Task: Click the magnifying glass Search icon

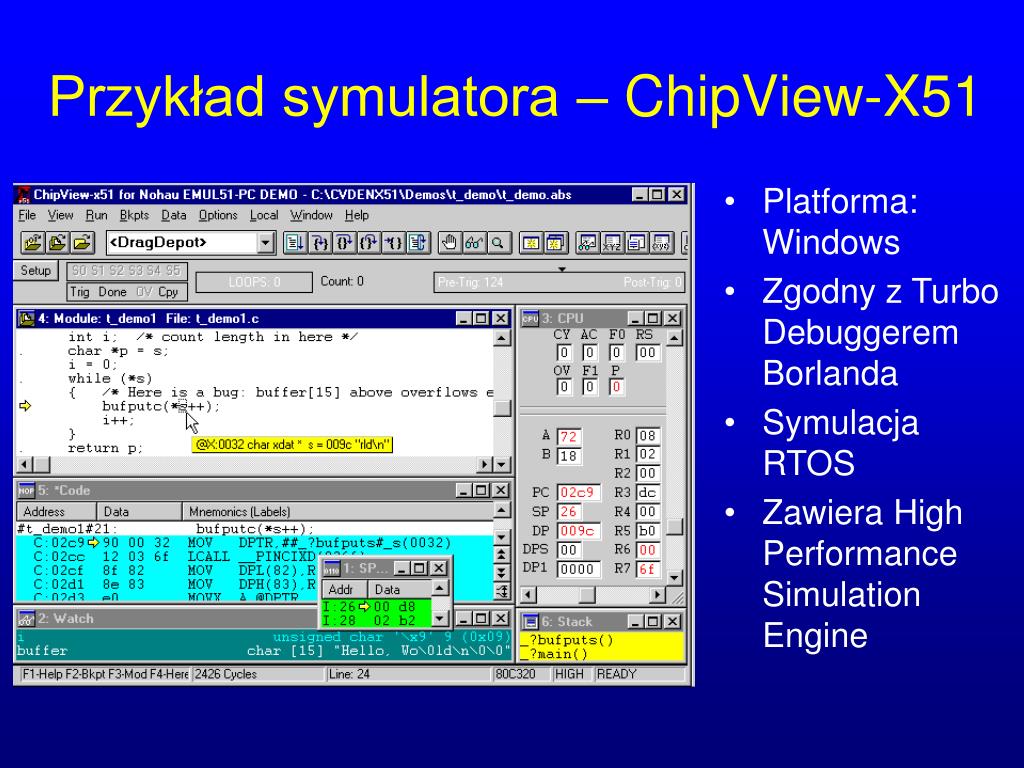Action: pos(498,244)
